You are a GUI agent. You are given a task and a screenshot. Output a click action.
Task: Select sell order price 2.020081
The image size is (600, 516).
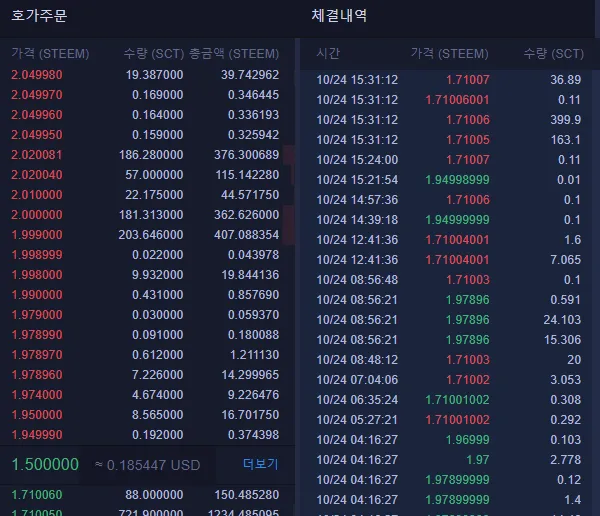[37, 155]
